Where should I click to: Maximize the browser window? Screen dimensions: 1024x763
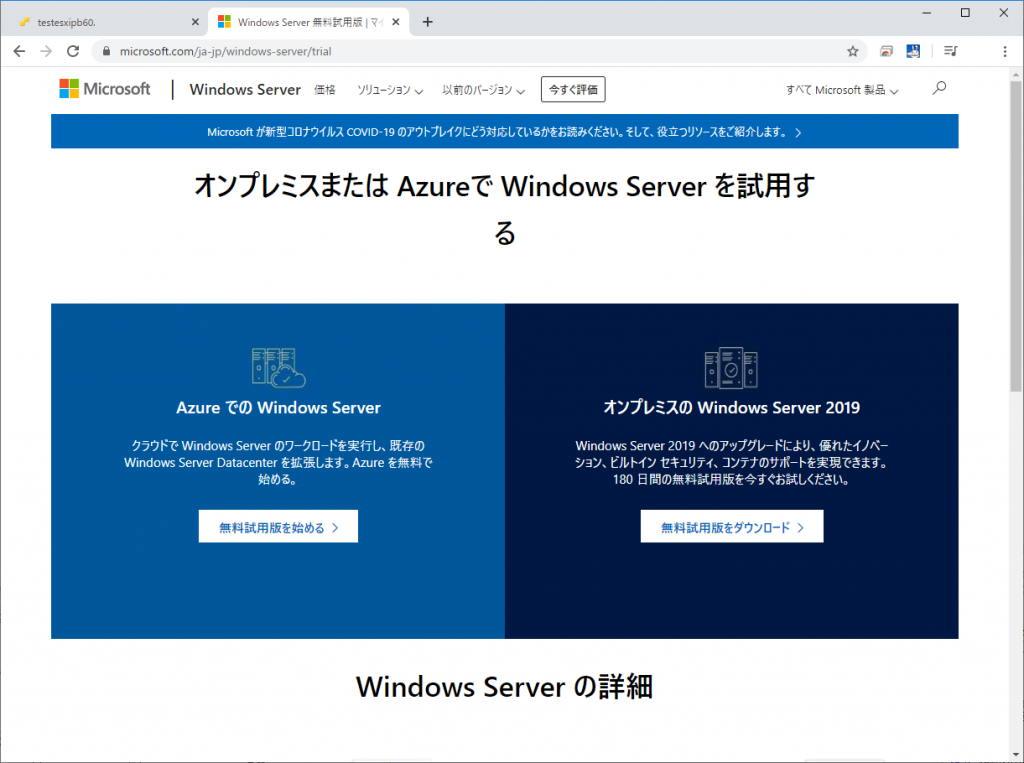point(965,12)
